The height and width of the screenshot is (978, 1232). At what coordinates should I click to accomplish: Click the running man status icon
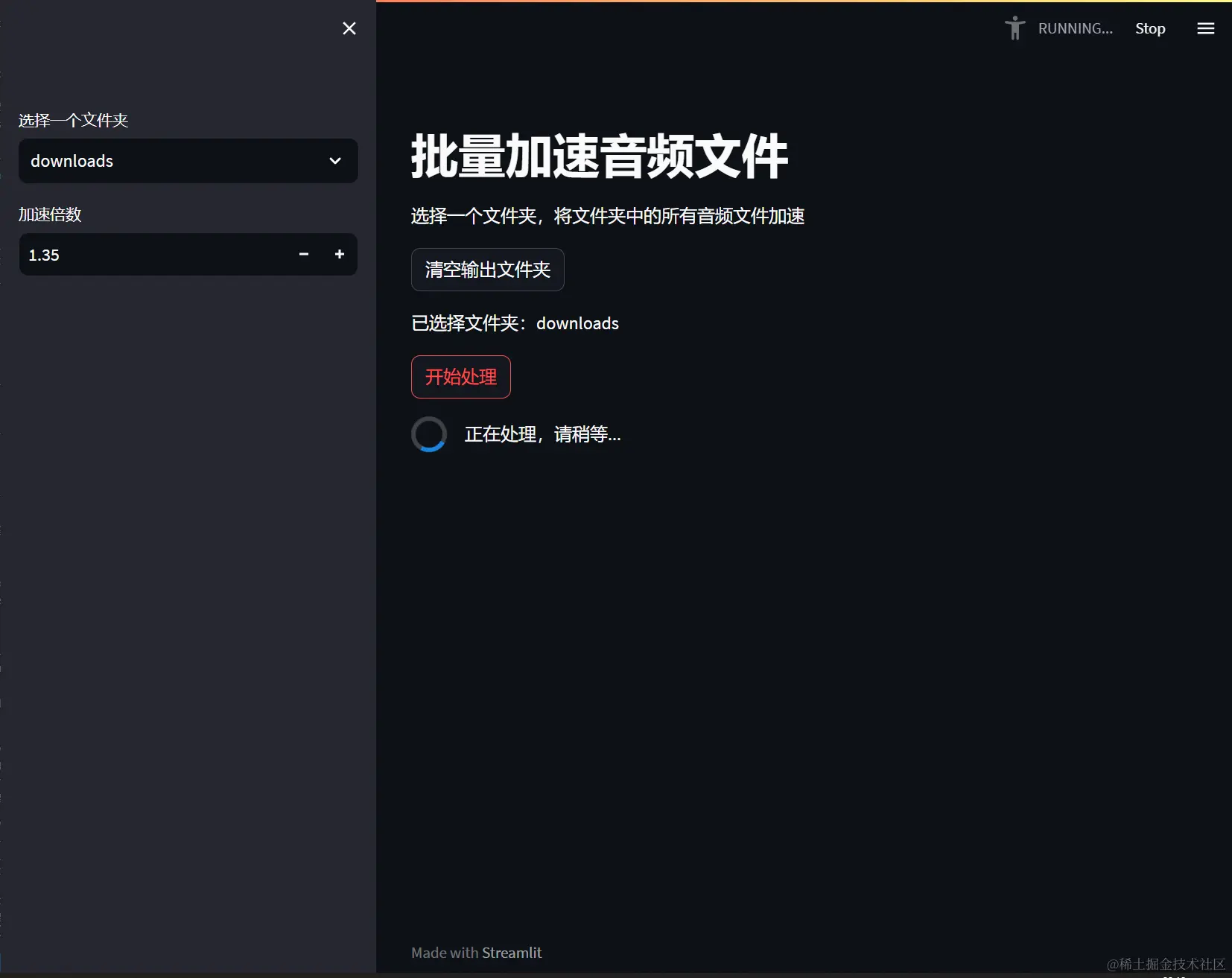pyautogui.click(x=1015, y=28)
